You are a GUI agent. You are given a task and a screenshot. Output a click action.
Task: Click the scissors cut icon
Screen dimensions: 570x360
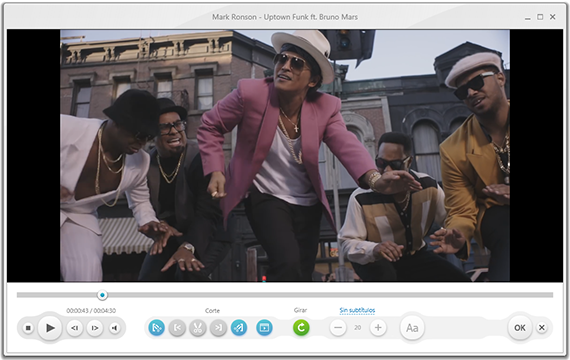pos(197,328)
